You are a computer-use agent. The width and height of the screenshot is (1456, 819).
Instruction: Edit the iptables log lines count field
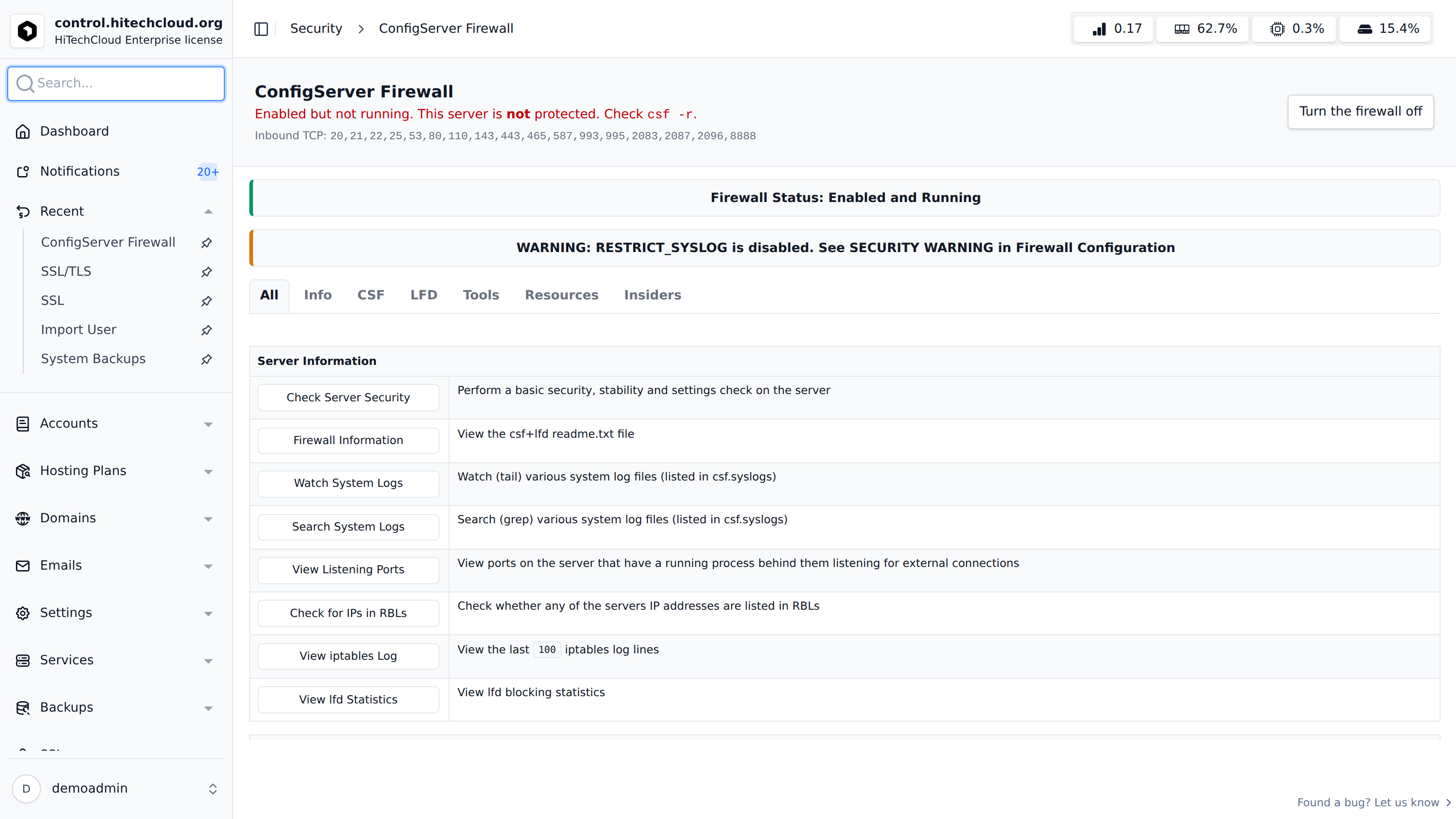(546, 650)
